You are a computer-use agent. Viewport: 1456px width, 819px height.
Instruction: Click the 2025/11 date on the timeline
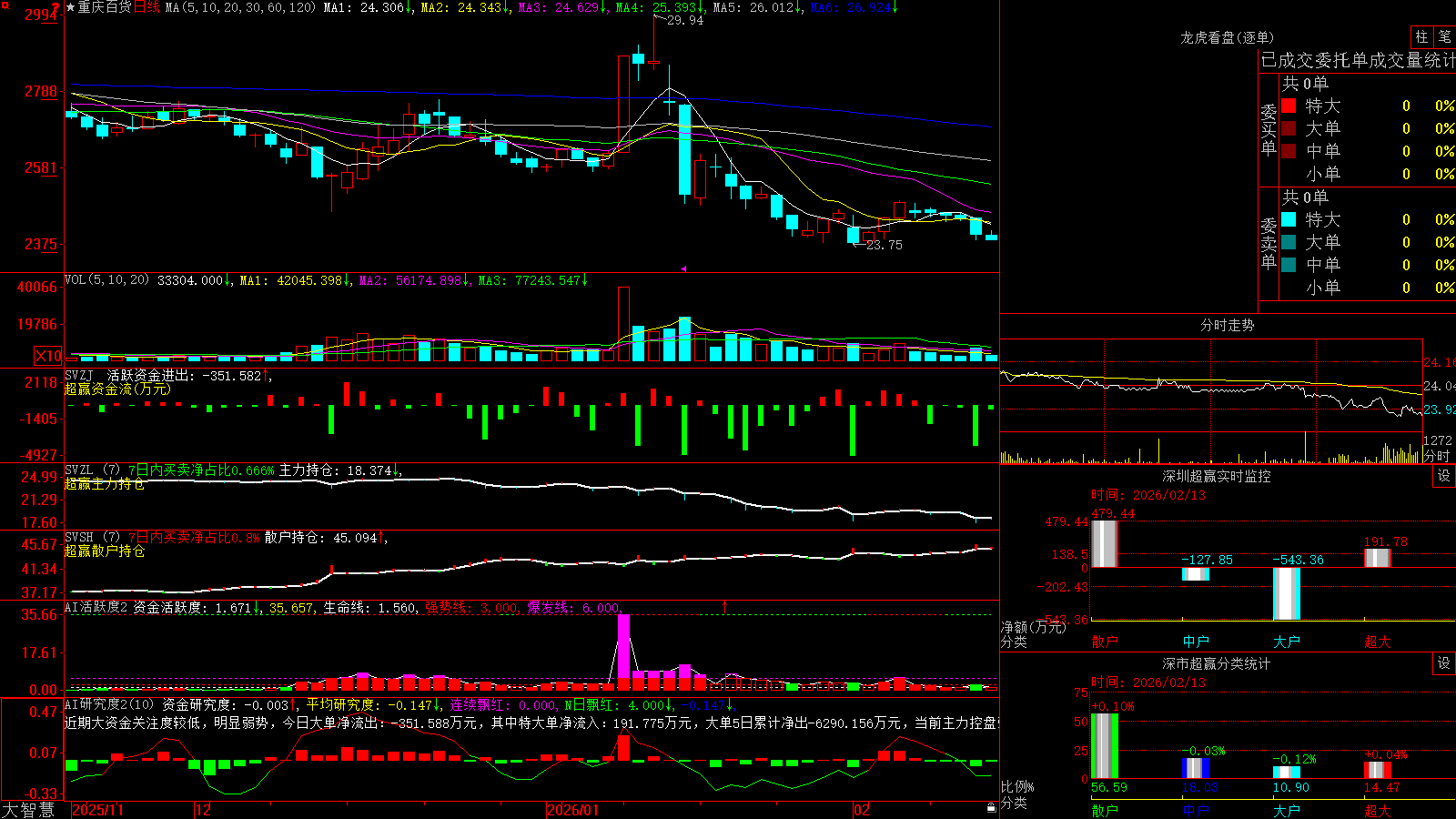coord(97,810)
